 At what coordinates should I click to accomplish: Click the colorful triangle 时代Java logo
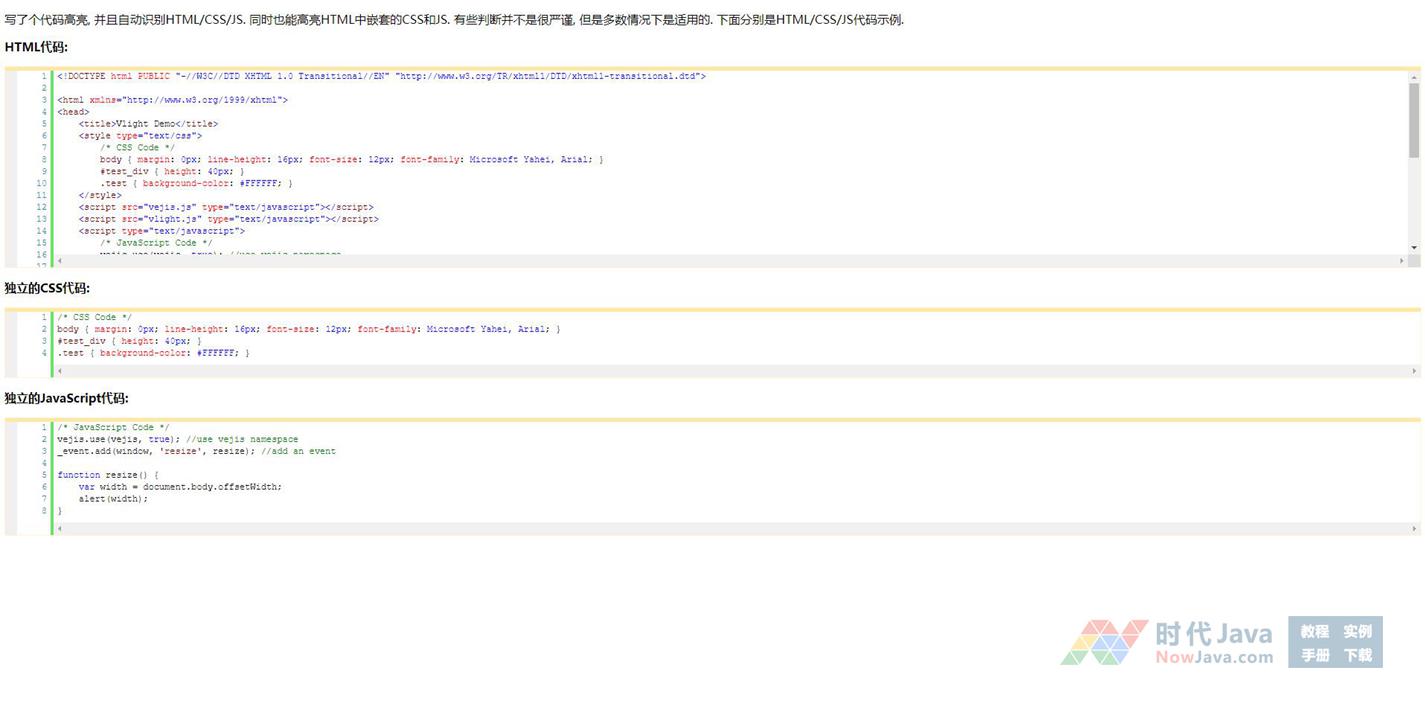pos(1103,642)
